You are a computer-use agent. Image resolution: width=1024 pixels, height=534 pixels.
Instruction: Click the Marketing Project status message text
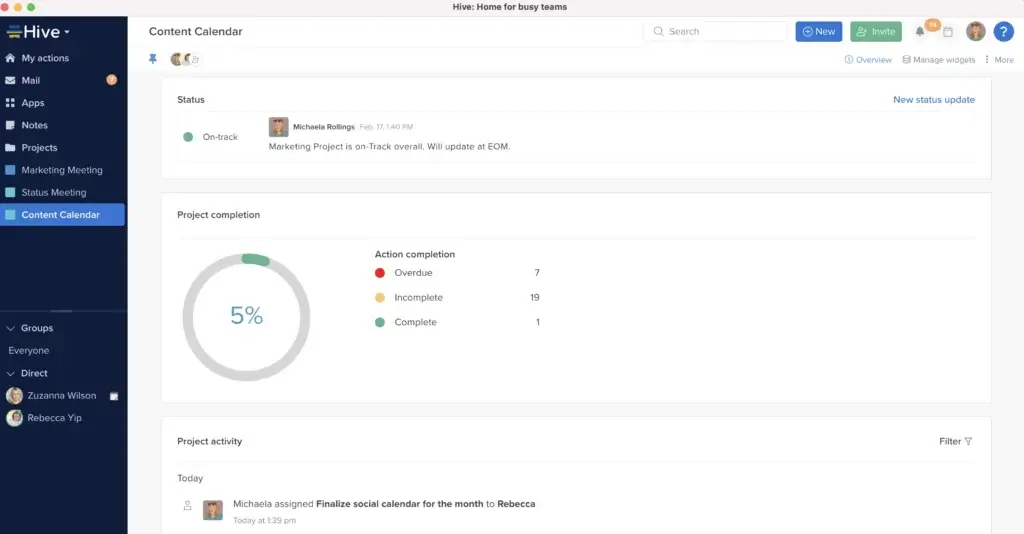pyautogui.click(x=389, y=146)
